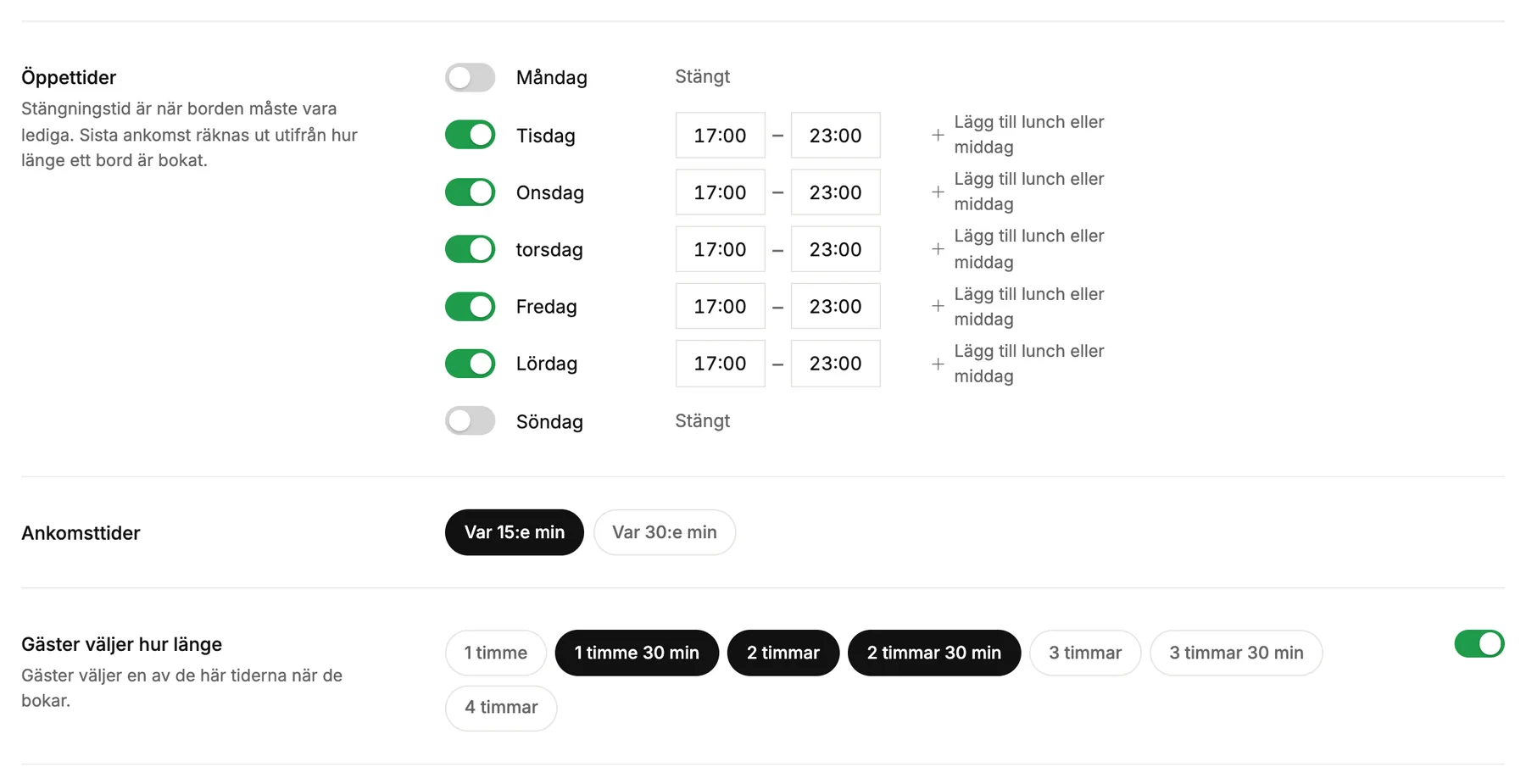1526x784 pixels.
Task: Deselect the 2 timmar 30 min option
Action: [x=934, y=653]
